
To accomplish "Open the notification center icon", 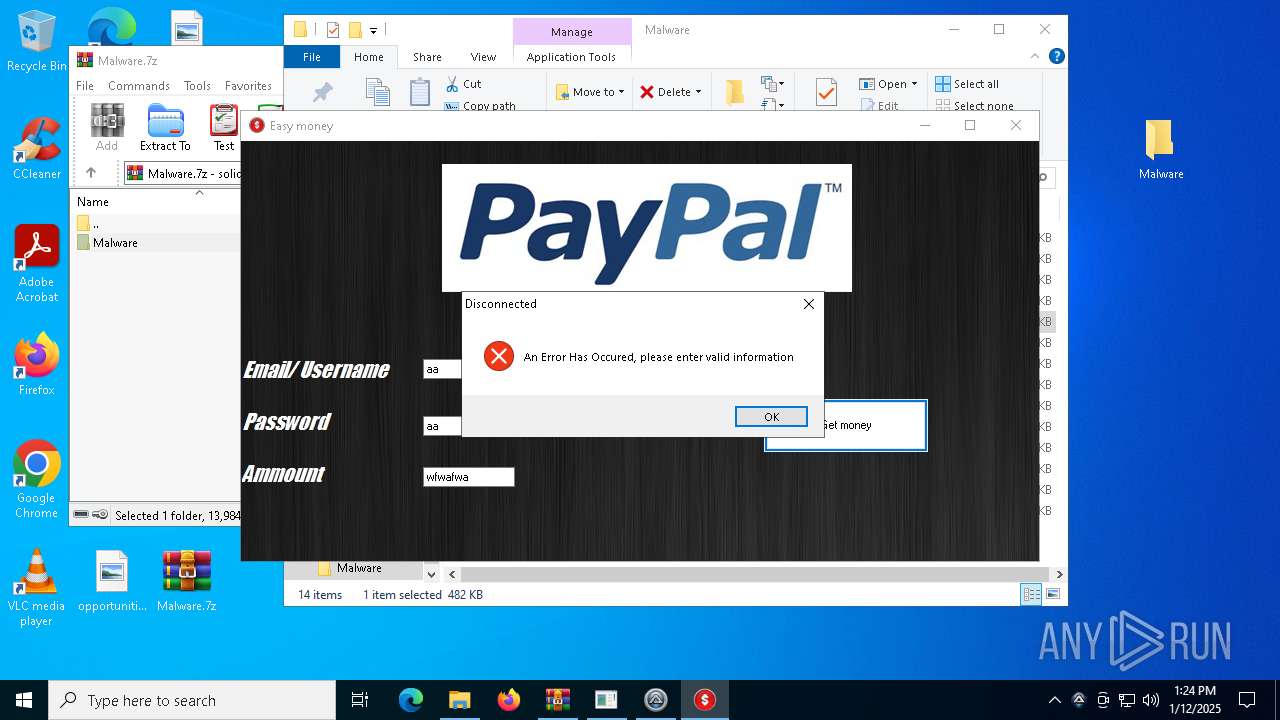I will pos(1247,700).
